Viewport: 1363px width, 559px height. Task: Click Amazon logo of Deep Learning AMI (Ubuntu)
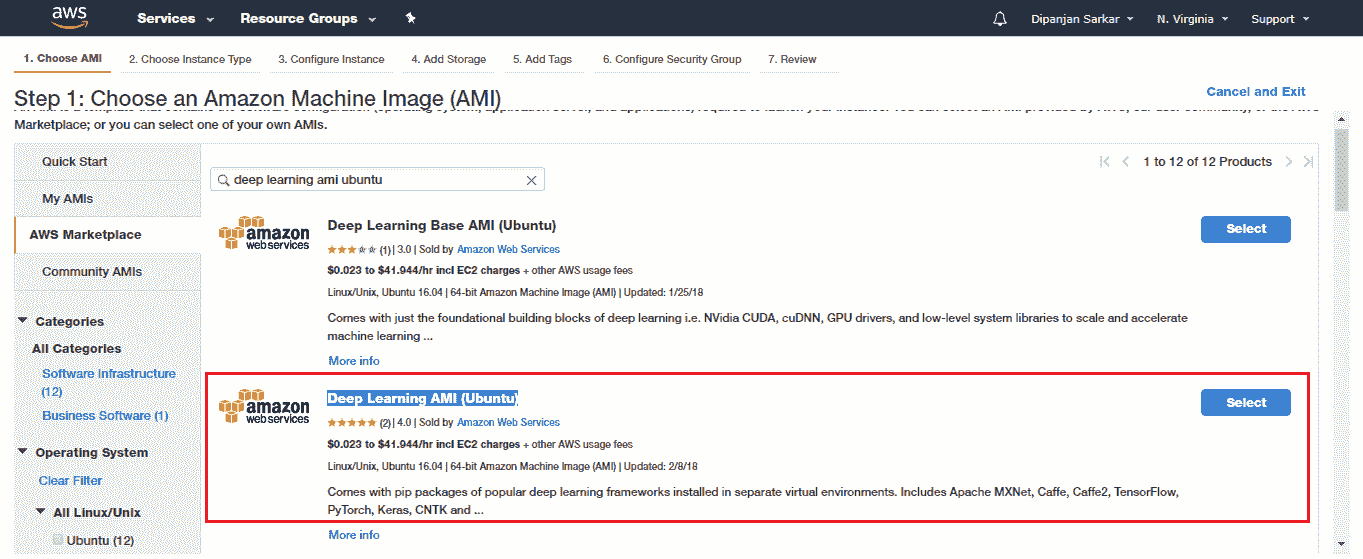pyautogui.click(x=264, y=407)
